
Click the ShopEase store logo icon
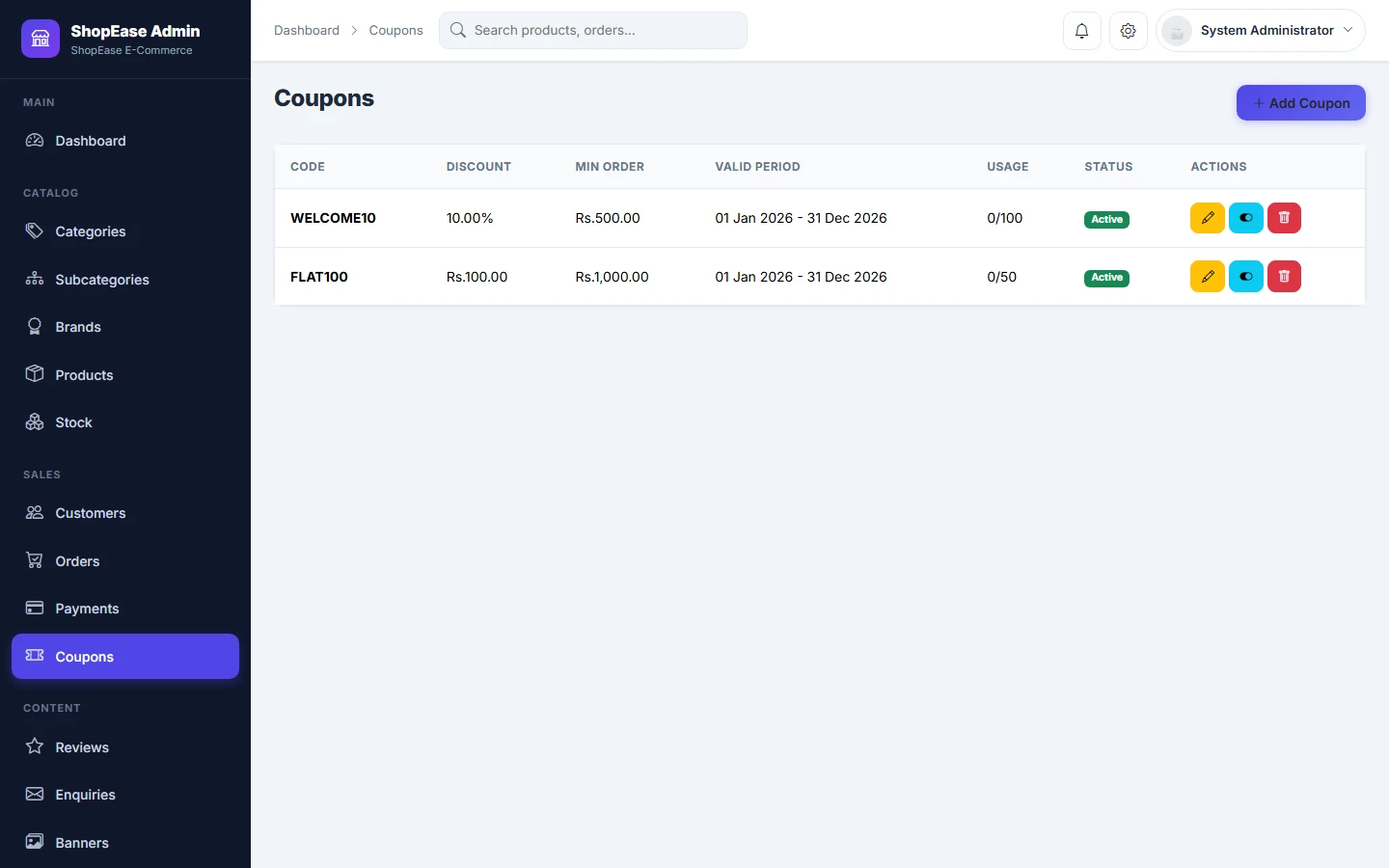[41, 39]
